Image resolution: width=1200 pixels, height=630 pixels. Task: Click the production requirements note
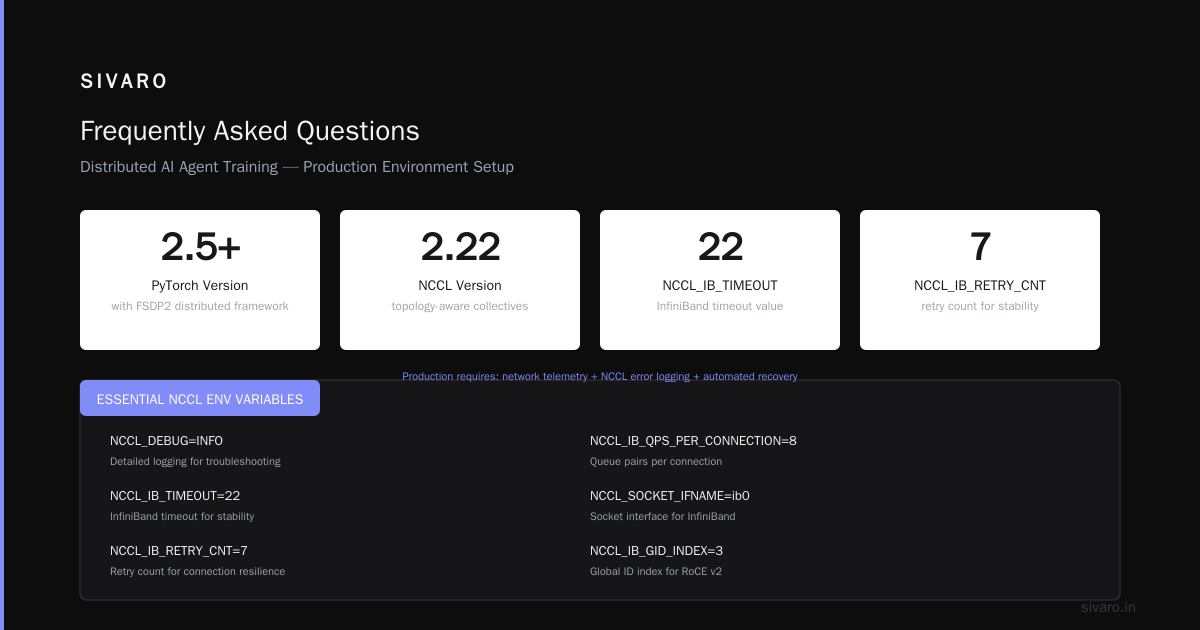pos(600,377)
